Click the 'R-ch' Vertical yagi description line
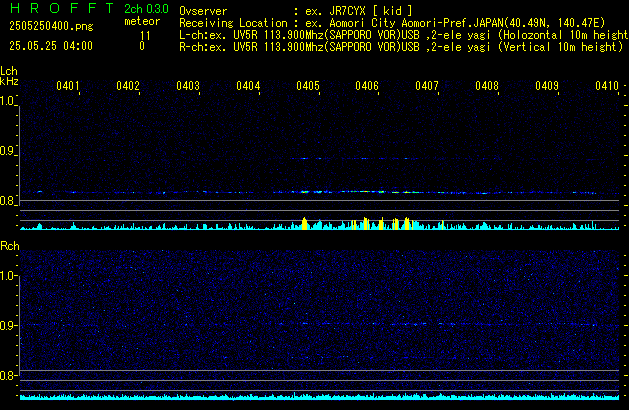Image resolution: width=629 pixels, height=410 pixels. point(401,47)
